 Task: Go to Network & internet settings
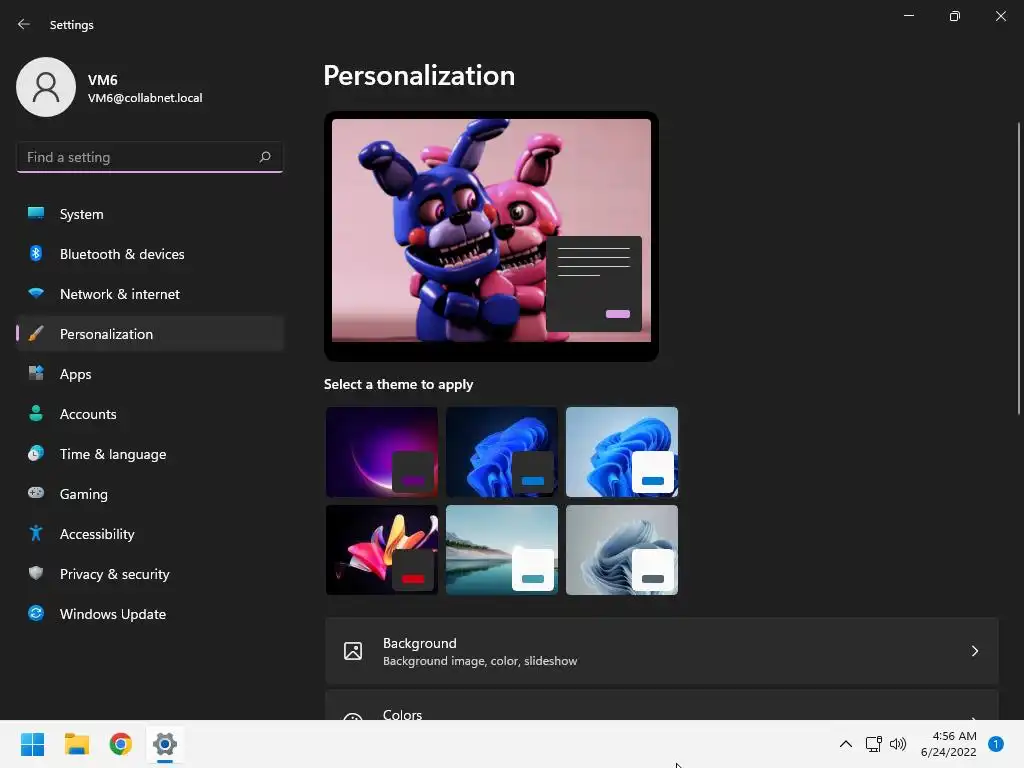[x=150, y=294]
